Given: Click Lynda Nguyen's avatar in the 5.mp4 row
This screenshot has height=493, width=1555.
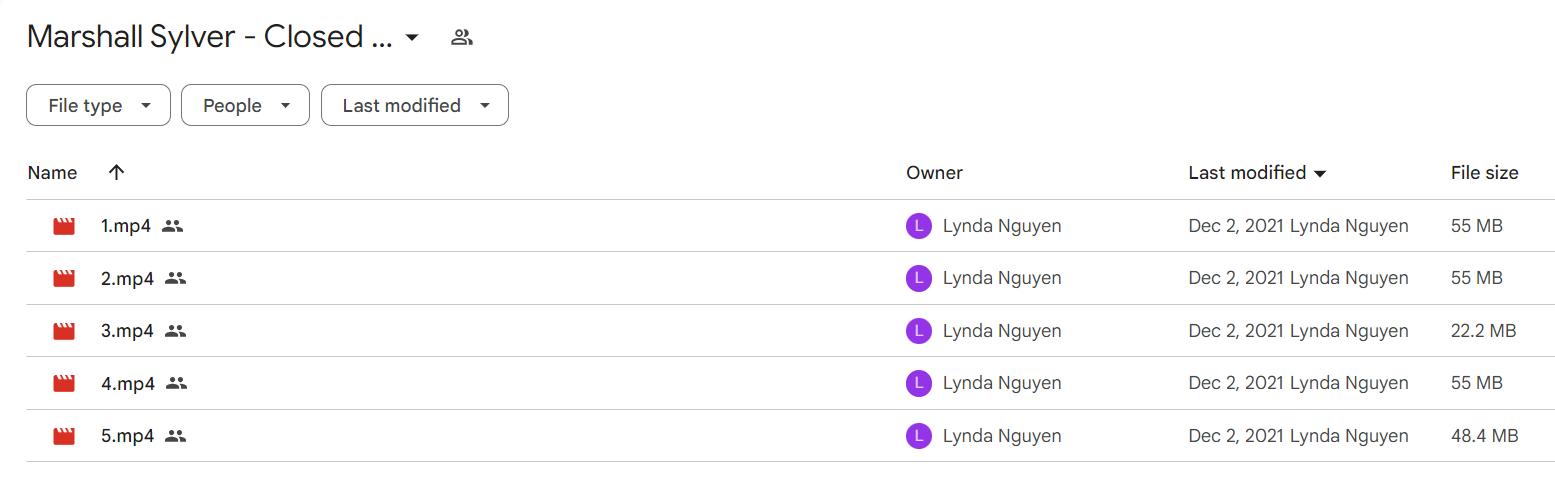Looking at the screenshot, I should pyautogui.click(x=918, y=436).
